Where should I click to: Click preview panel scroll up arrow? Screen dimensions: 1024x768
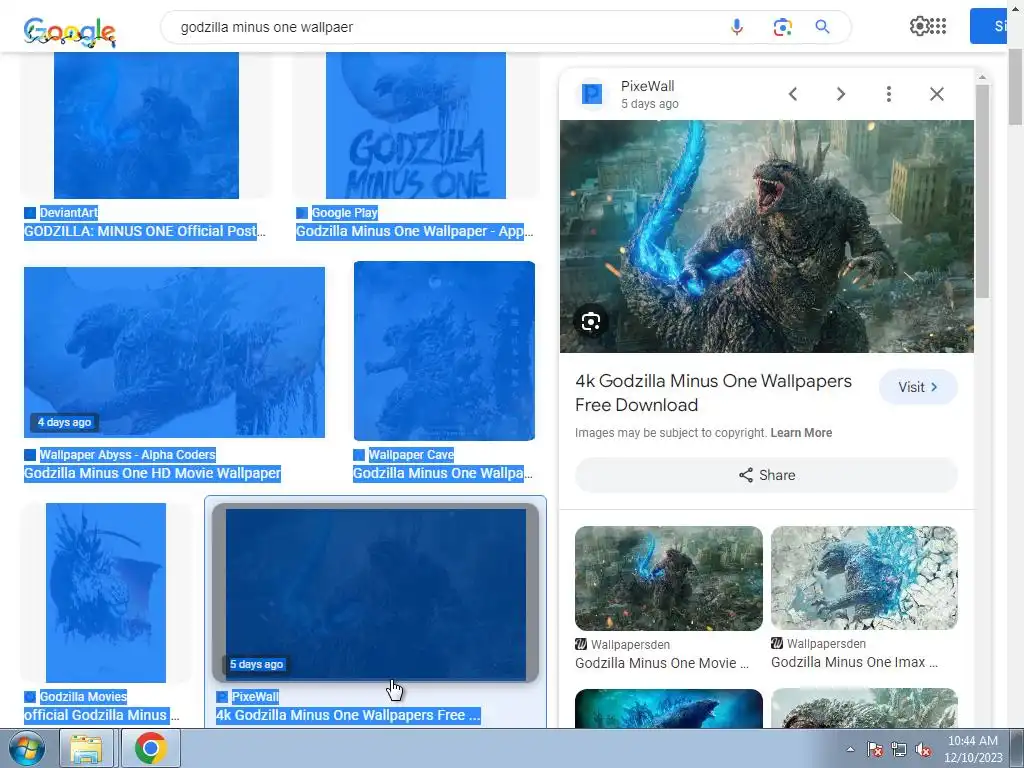point(982,77)
